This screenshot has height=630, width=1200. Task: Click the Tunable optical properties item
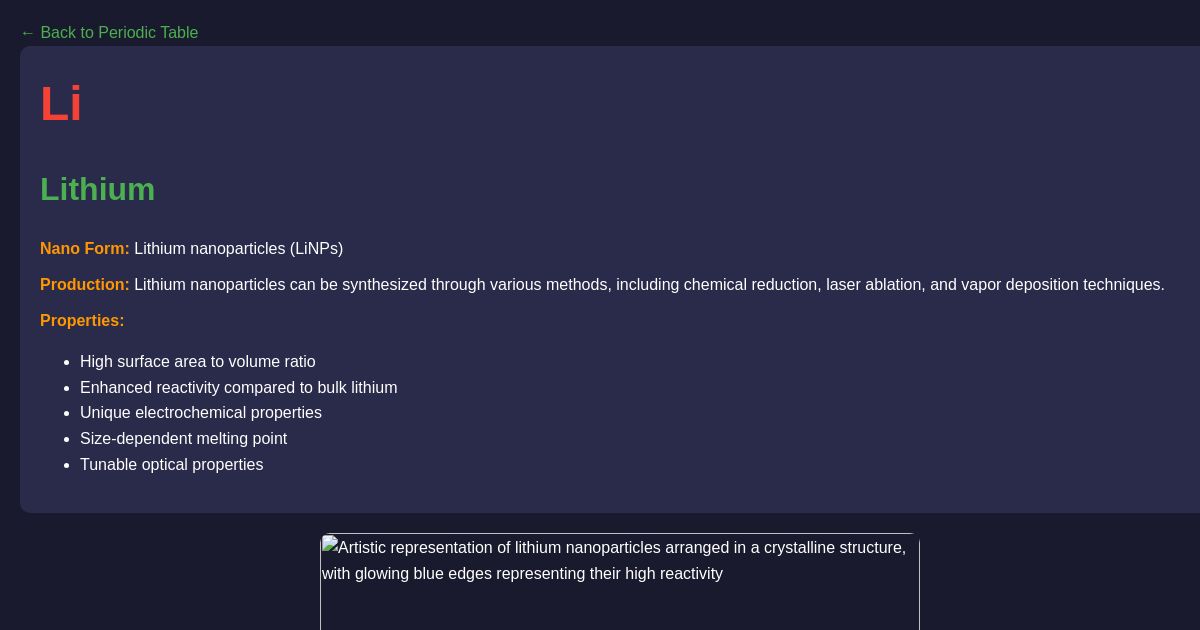(x=171, y=465)
